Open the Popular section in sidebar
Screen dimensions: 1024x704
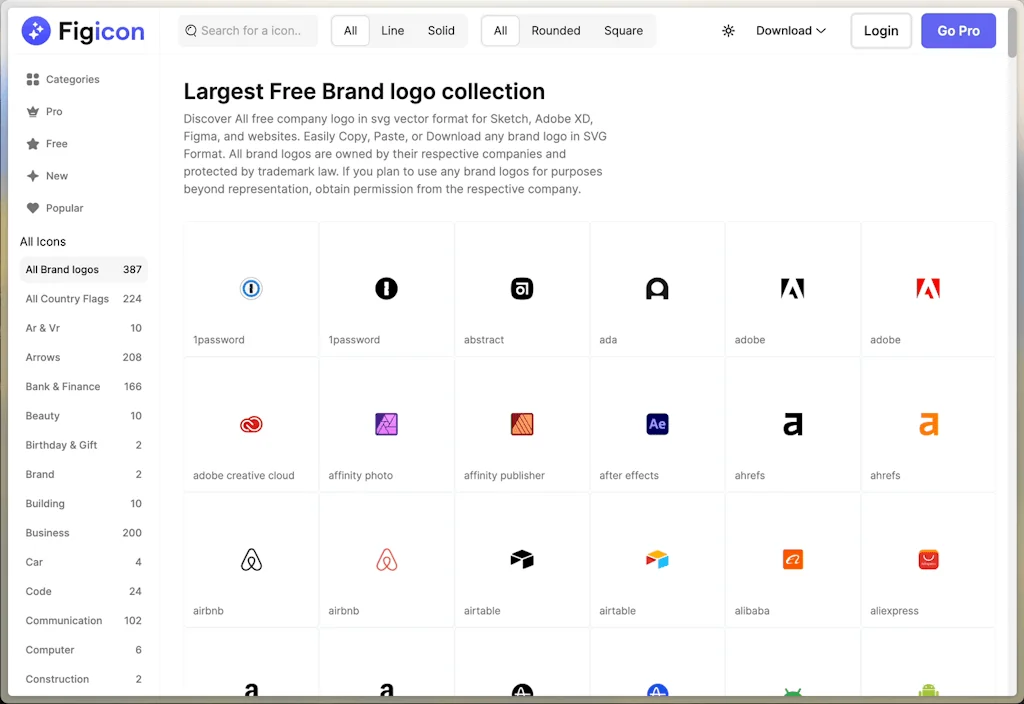[64, 208]
